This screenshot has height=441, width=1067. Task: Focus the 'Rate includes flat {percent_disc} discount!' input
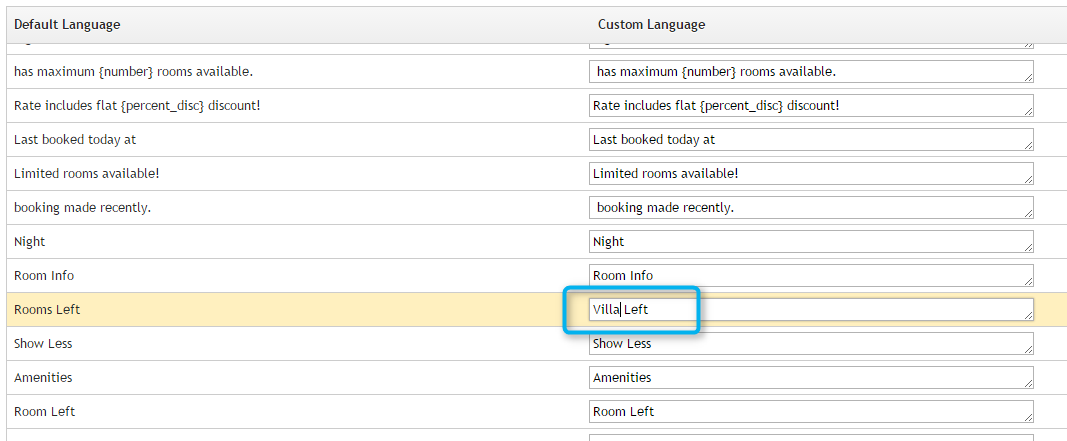pyautogui.click(x=810, y=106)
